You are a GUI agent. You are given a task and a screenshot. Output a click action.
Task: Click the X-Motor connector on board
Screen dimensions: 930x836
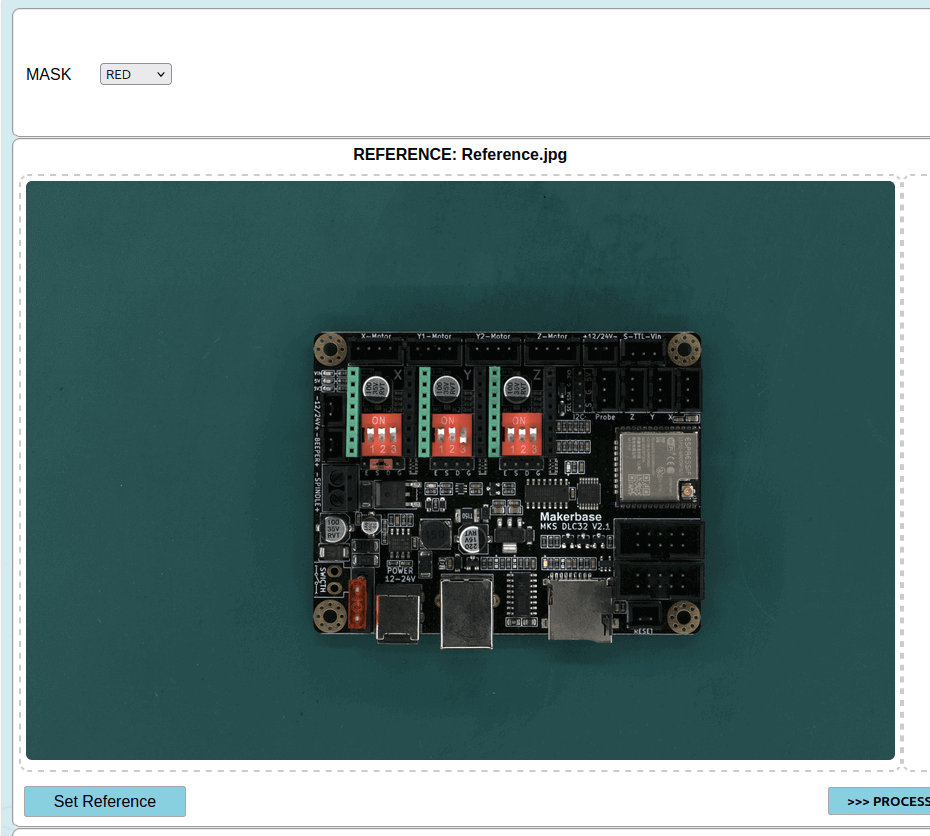click(376, 351)
